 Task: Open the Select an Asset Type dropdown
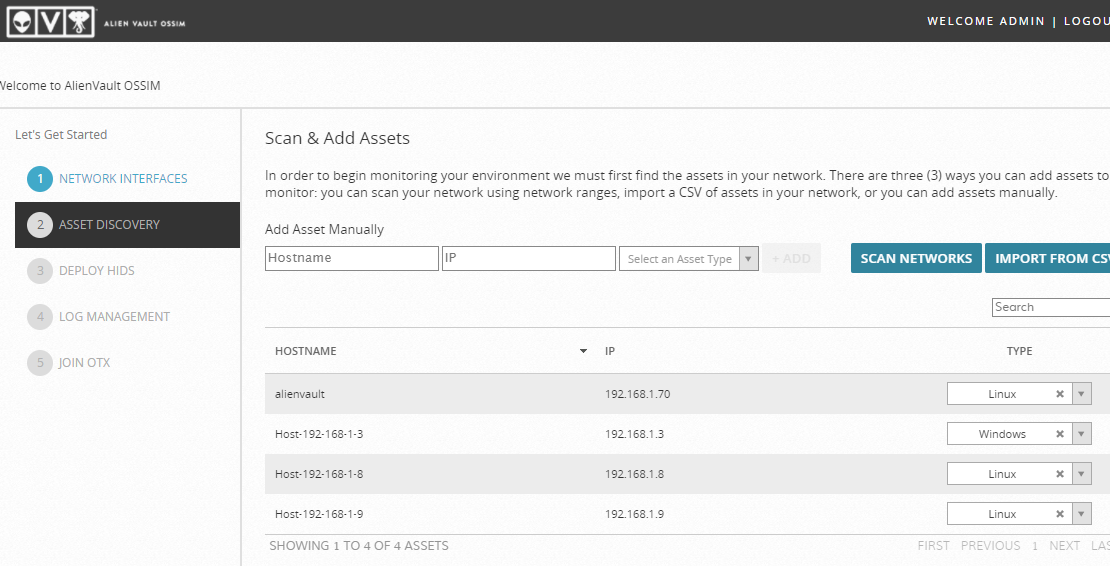(689, 259)
